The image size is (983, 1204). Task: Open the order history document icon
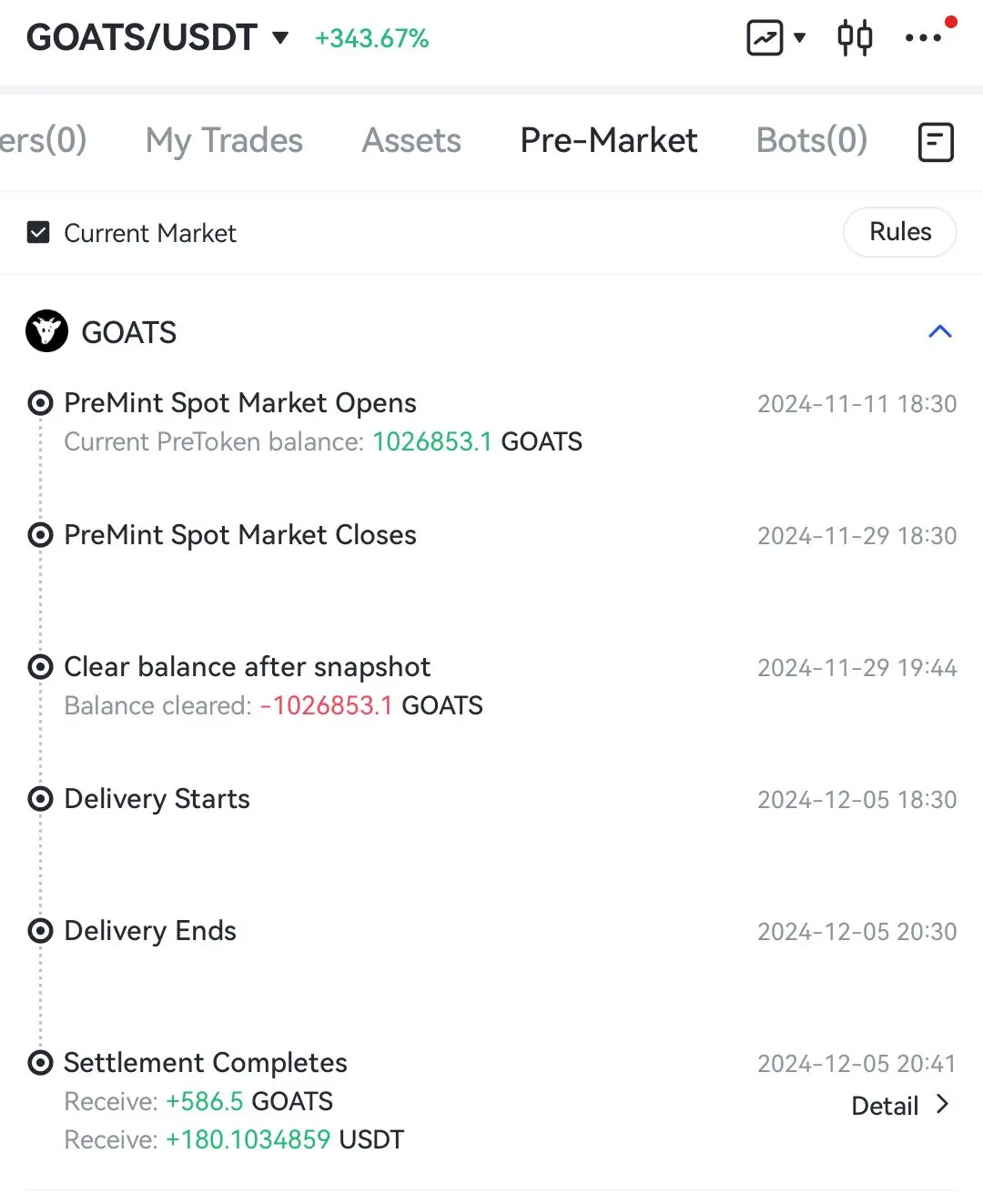[935, 142]
